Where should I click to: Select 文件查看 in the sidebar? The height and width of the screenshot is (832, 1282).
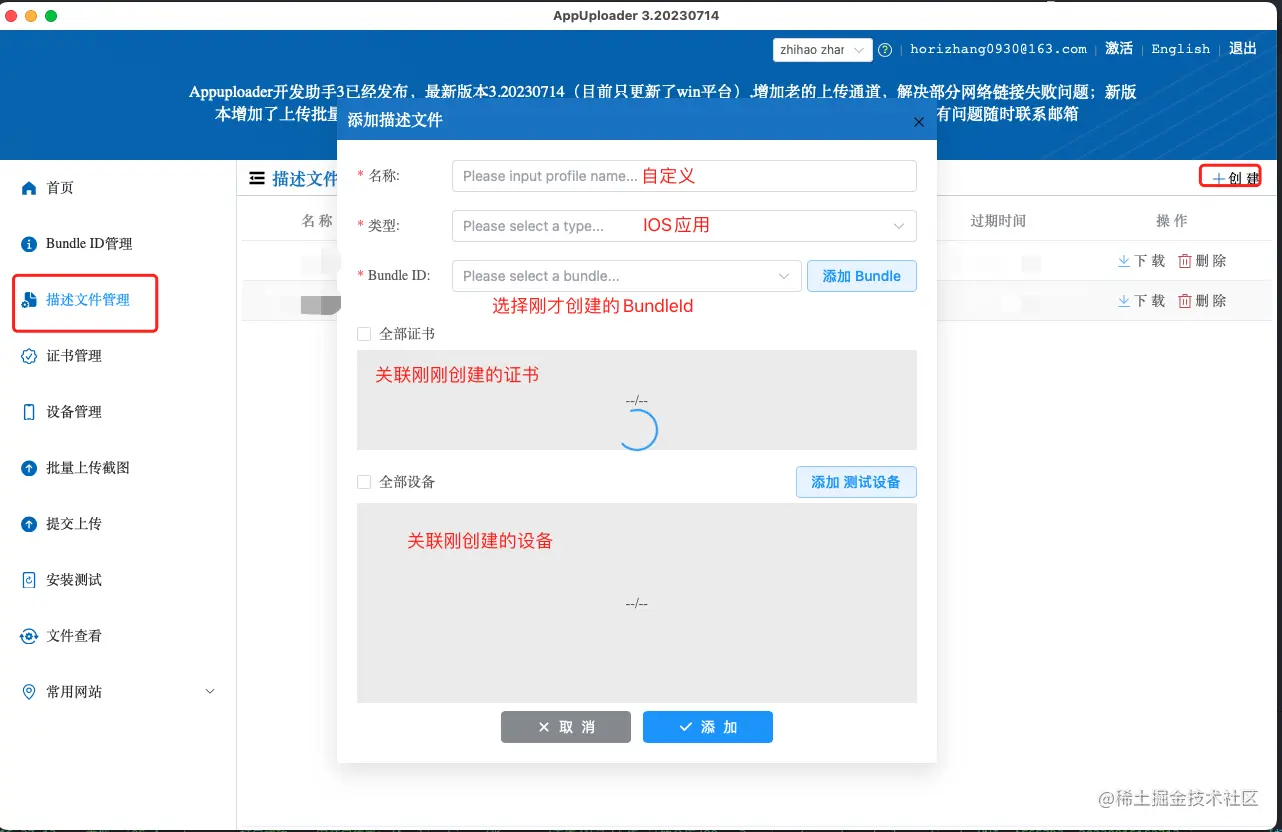click(74, 636)
